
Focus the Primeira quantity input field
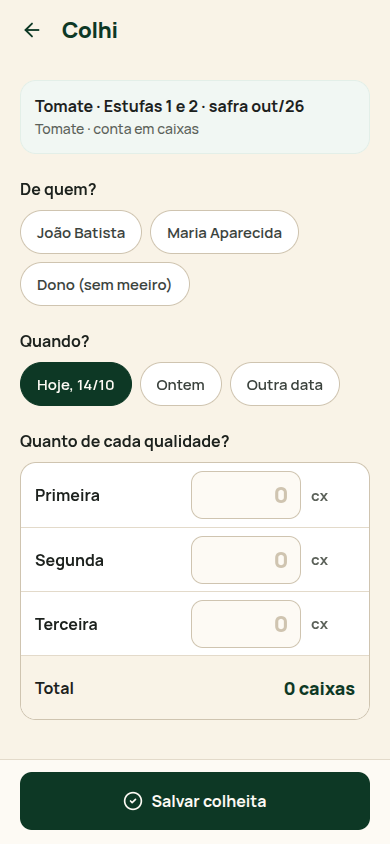pos(246,495)
